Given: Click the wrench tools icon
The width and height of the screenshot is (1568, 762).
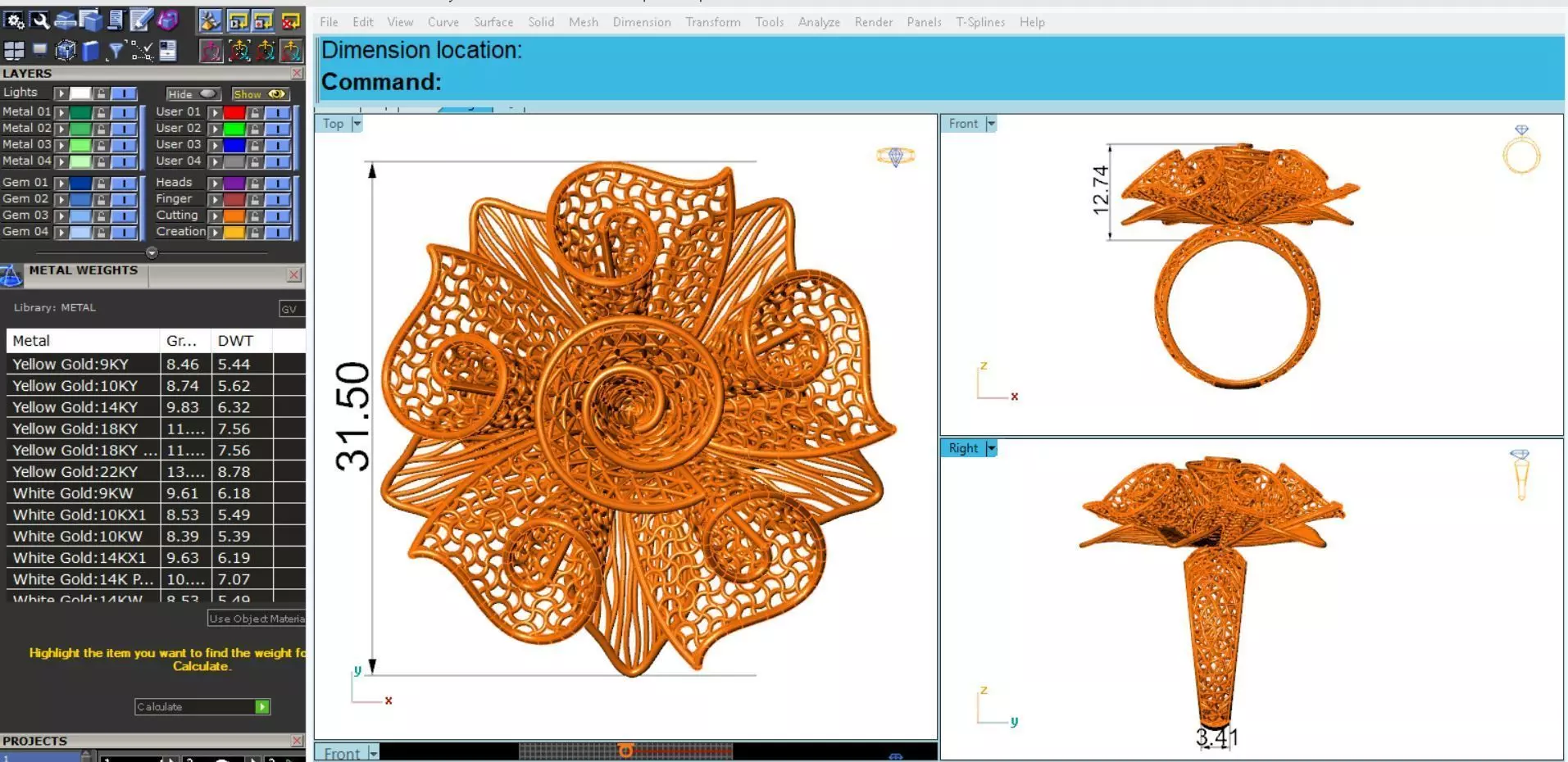Looking at the screenshot, I should [x=39, y=20].
